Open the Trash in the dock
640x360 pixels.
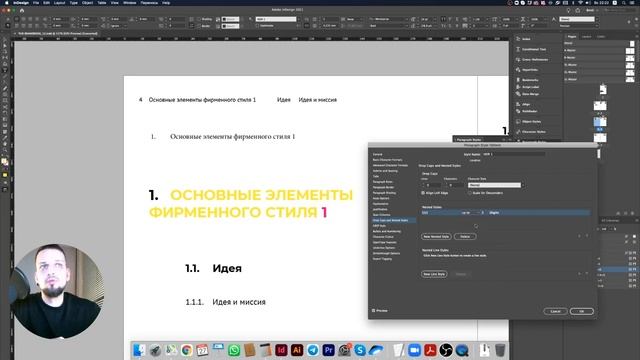500,350
